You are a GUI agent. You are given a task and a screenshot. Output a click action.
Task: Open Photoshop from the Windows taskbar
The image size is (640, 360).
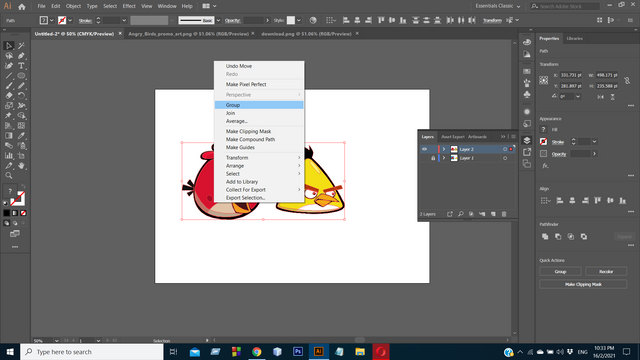pyautogui.click(x=298, y=351)
